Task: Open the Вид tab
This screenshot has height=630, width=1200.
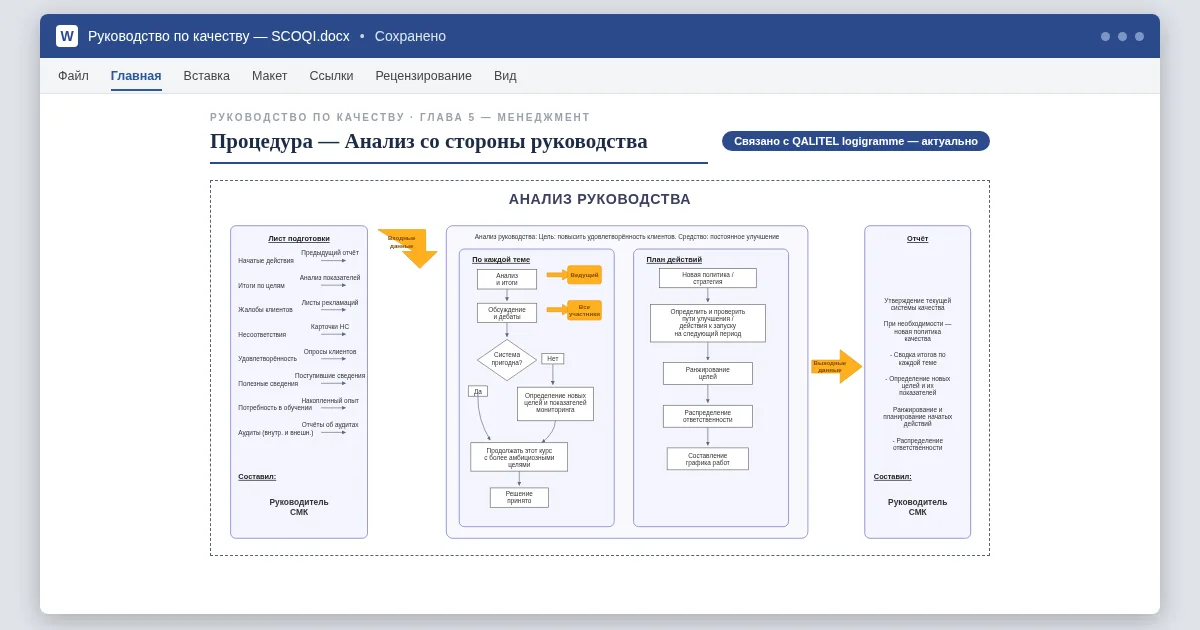Action: [505, 76]
